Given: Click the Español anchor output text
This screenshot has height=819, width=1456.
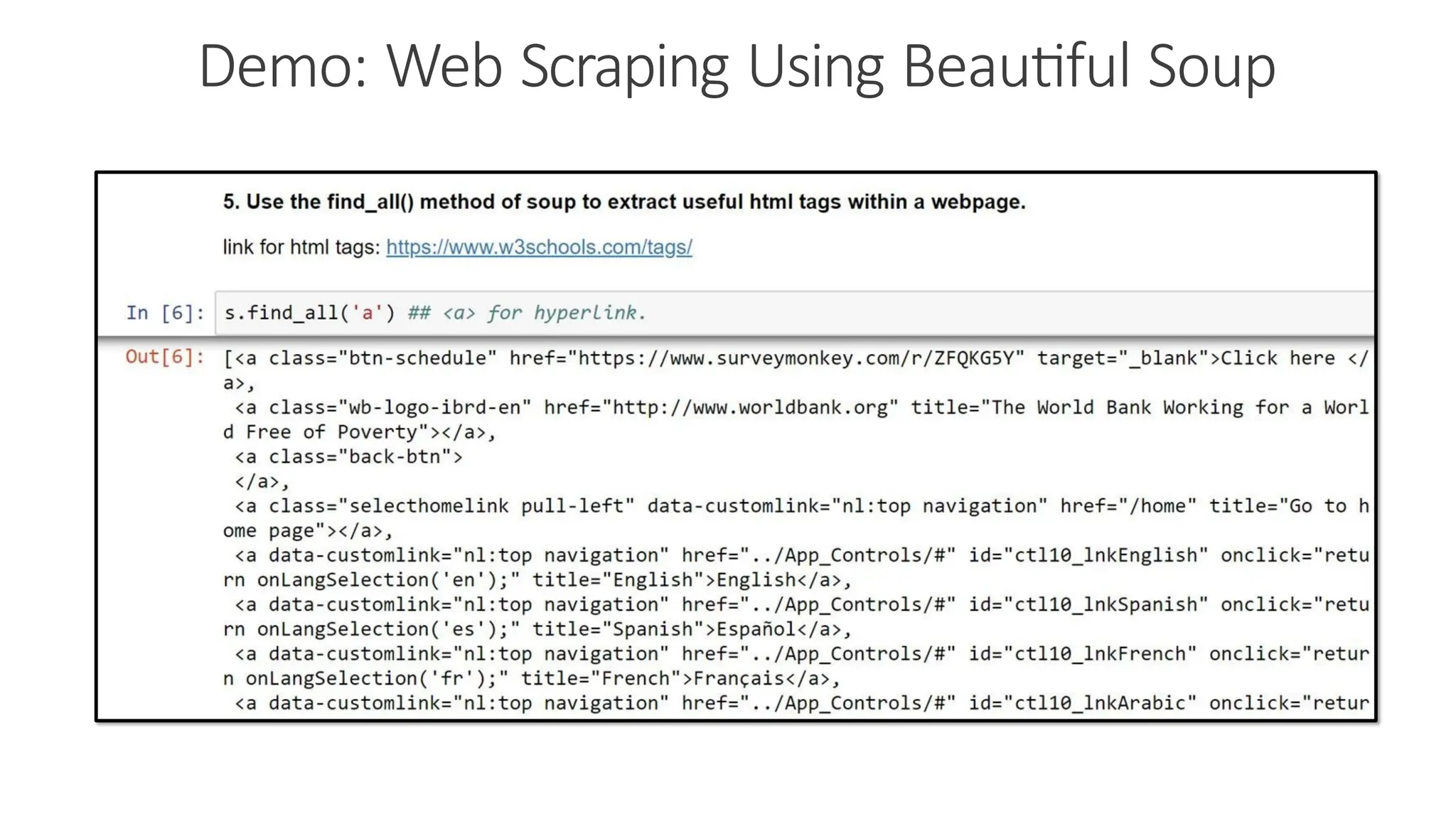Looking at the screenshot, I should coord(756,629).
